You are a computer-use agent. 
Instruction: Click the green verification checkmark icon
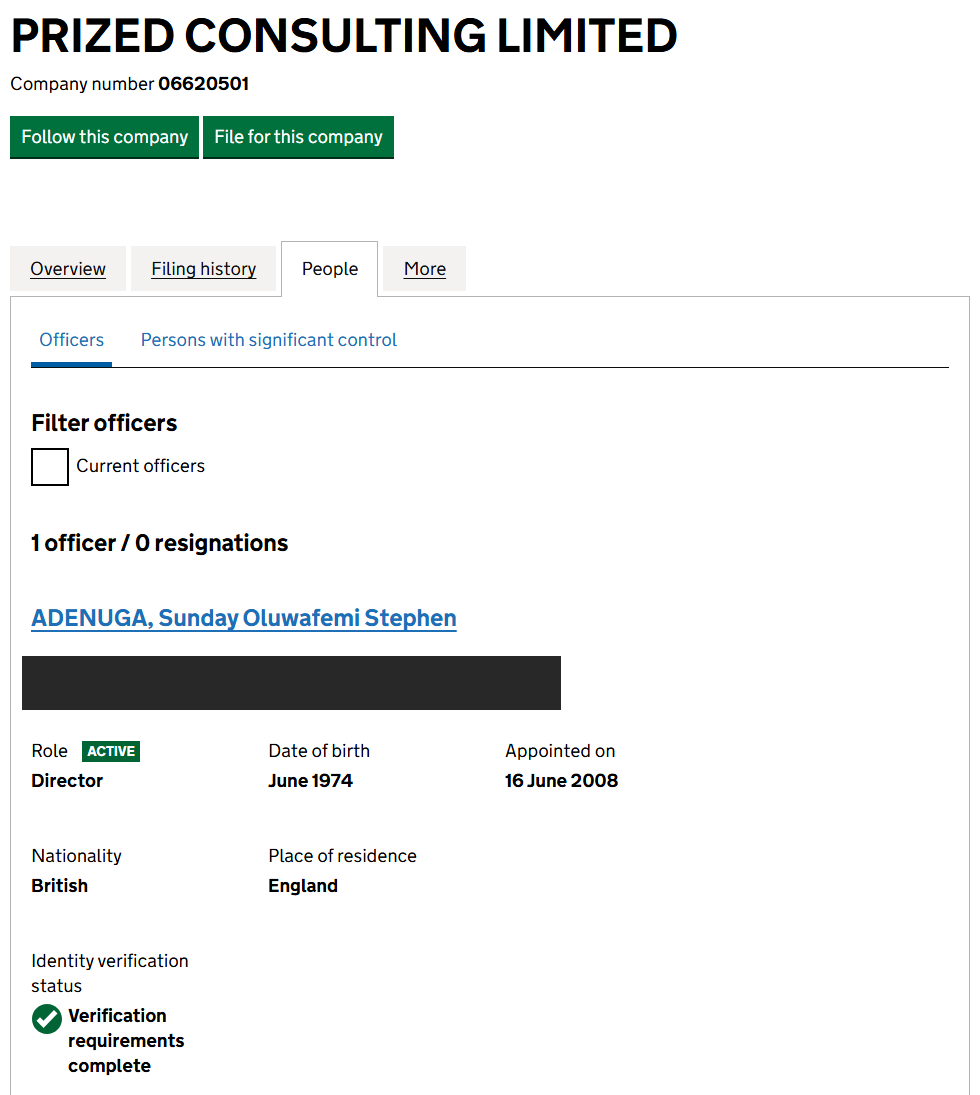47,1019
